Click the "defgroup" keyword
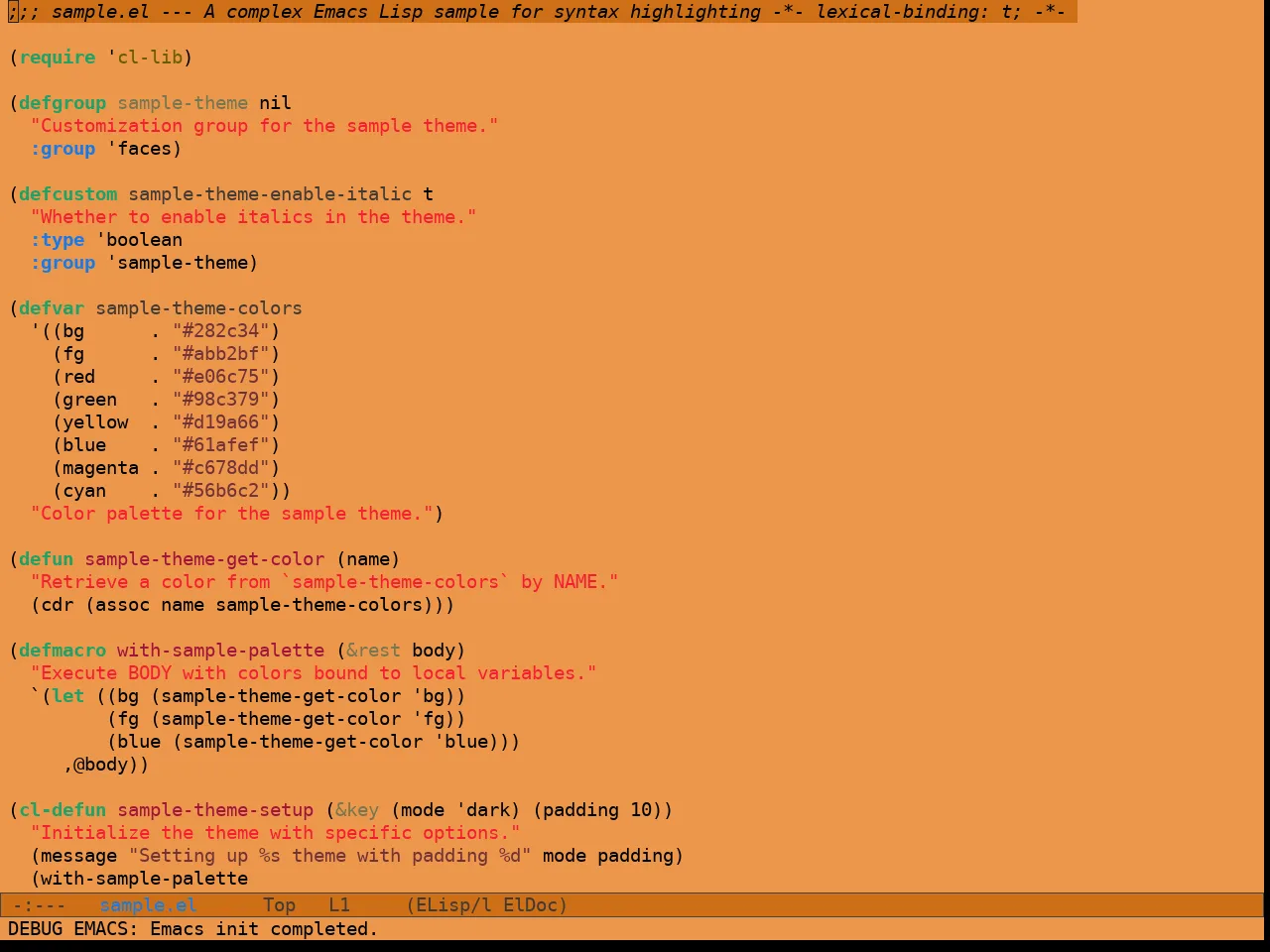 click(x=63, y=103)
